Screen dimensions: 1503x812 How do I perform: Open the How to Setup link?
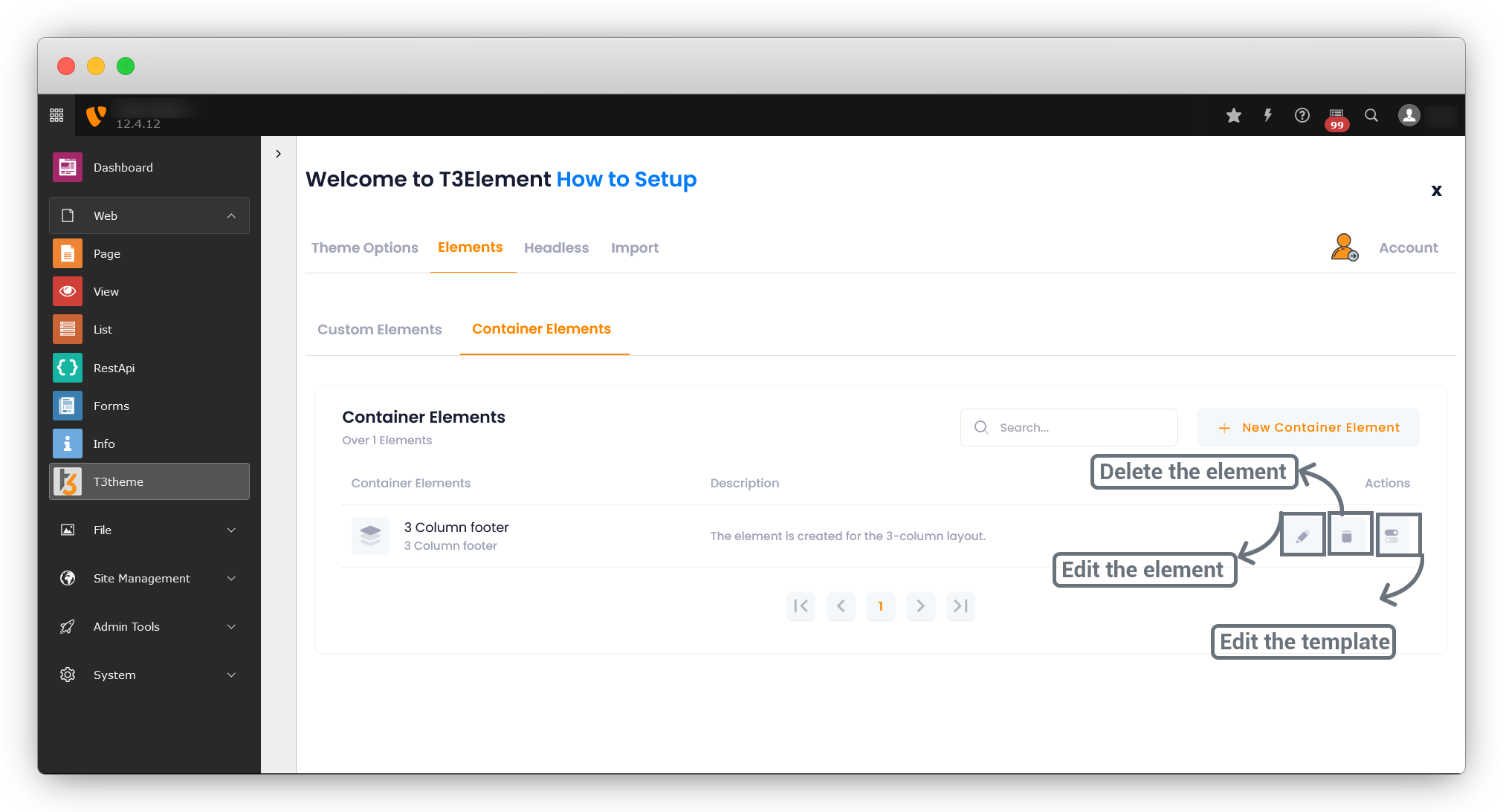pos(627,180)
